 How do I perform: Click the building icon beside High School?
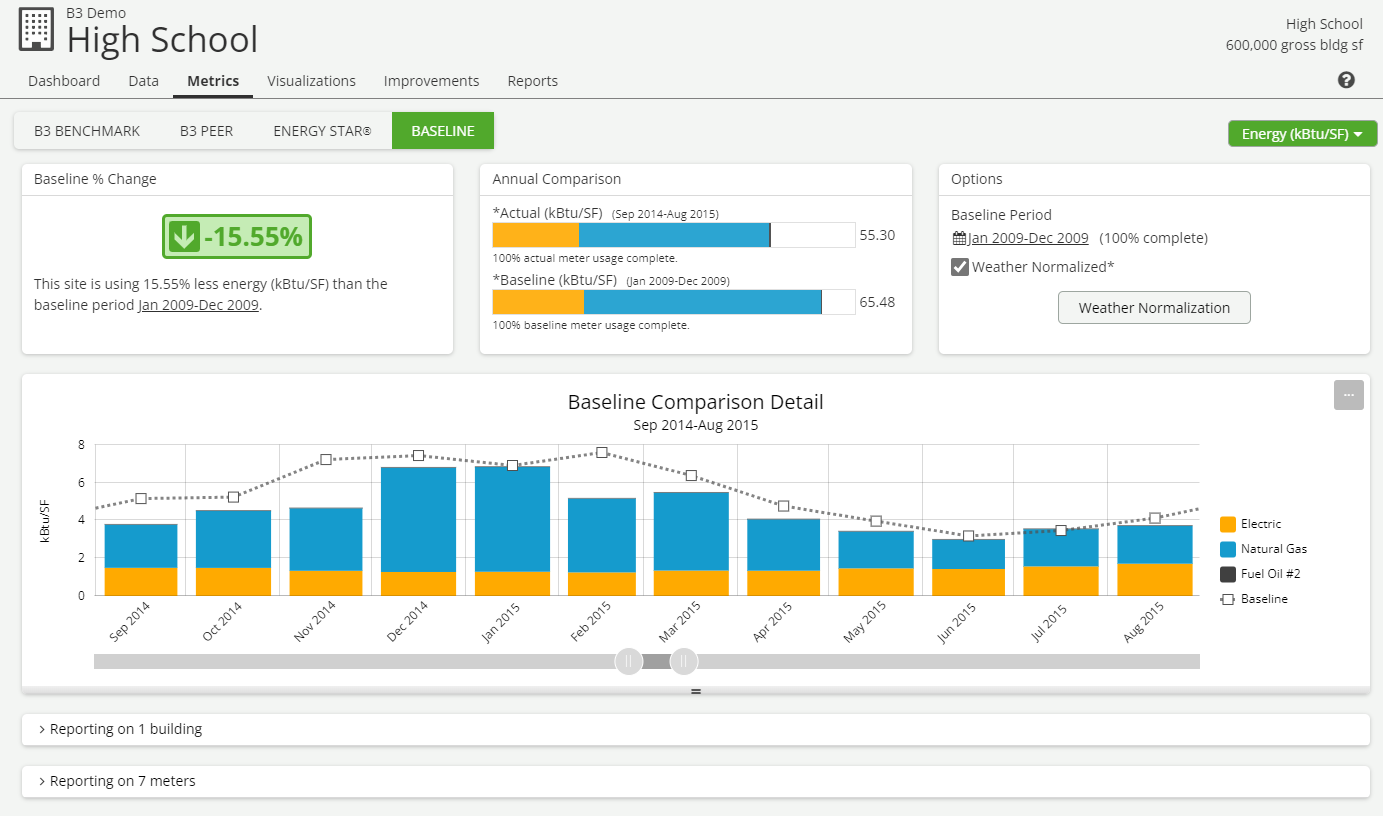37,30
